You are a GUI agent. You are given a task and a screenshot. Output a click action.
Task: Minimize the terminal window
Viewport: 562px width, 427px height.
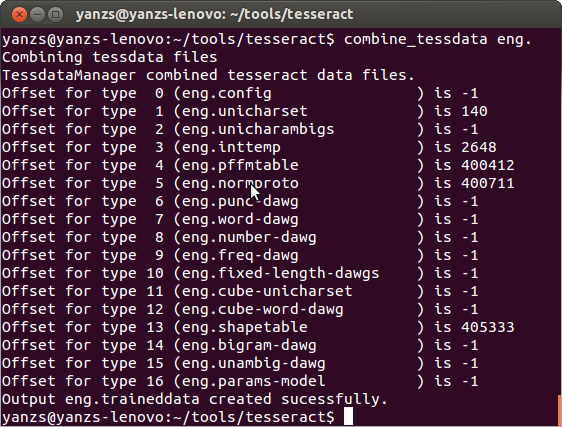(37, 15)
